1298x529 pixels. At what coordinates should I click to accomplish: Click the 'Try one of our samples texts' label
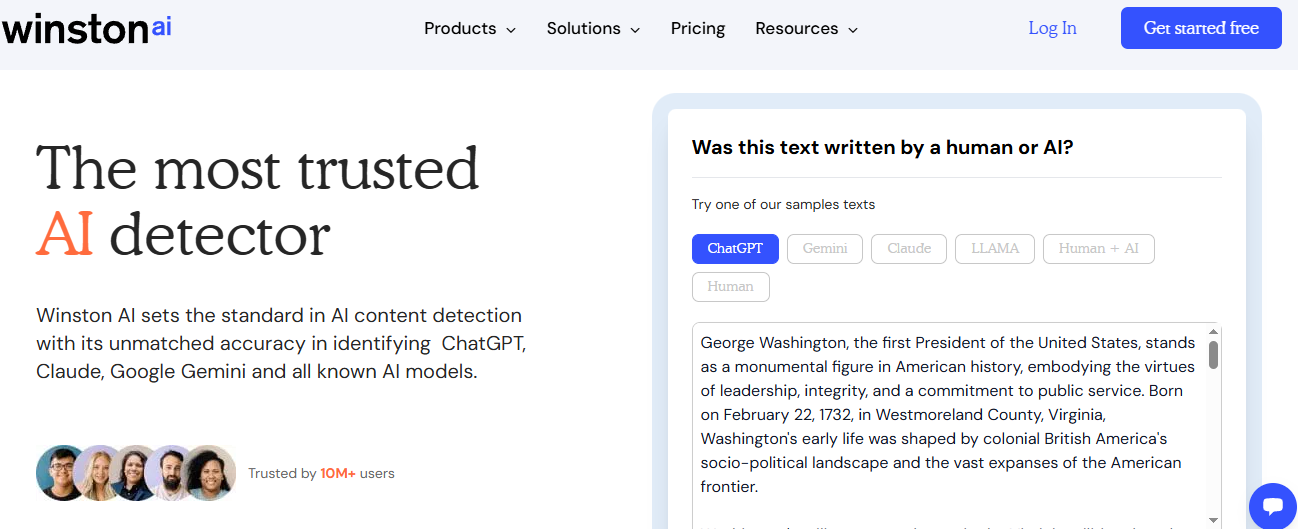click(783, 204)
